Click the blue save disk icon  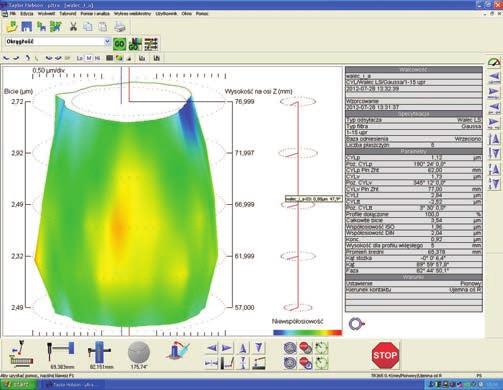(x=26, y=26)
